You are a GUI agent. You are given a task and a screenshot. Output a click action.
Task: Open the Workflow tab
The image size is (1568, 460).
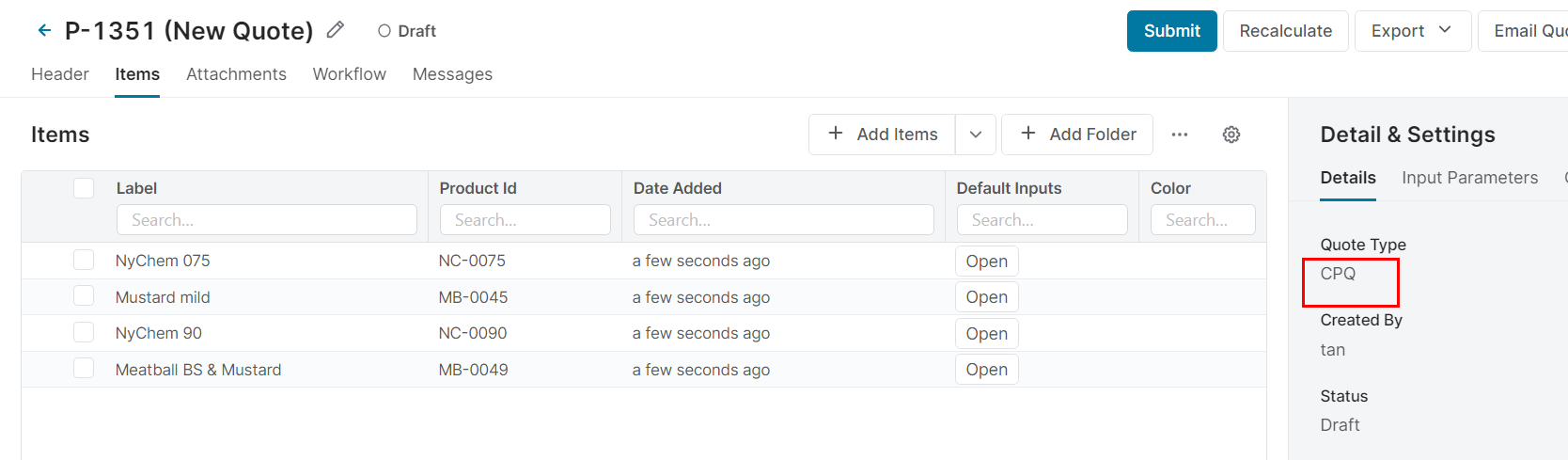tap(349, 74)
